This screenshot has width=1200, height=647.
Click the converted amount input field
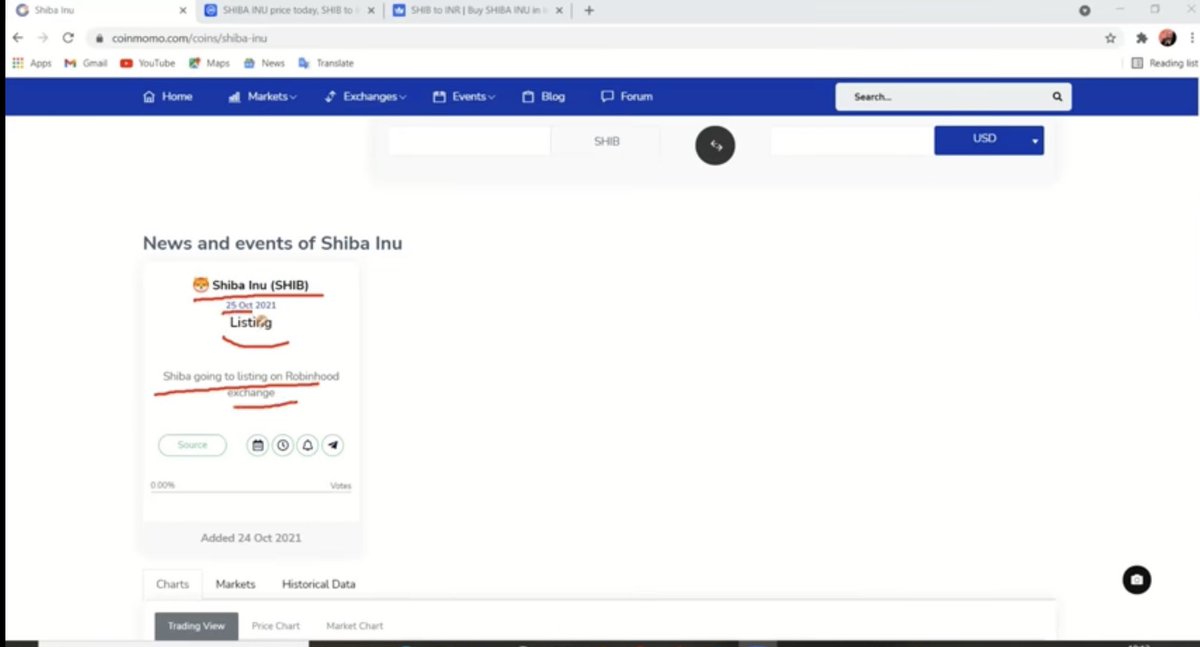click(852, 141)
